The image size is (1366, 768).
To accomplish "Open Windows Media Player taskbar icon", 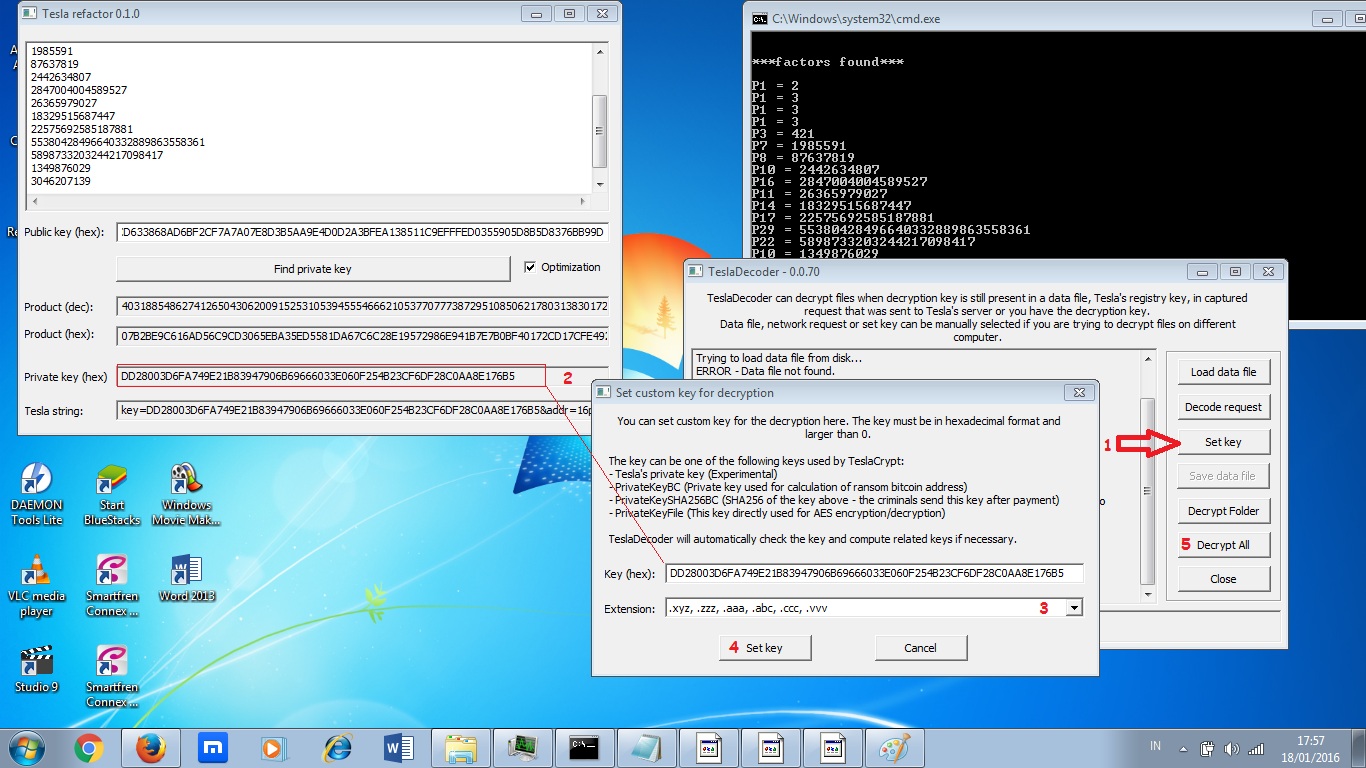I will 272,748.
